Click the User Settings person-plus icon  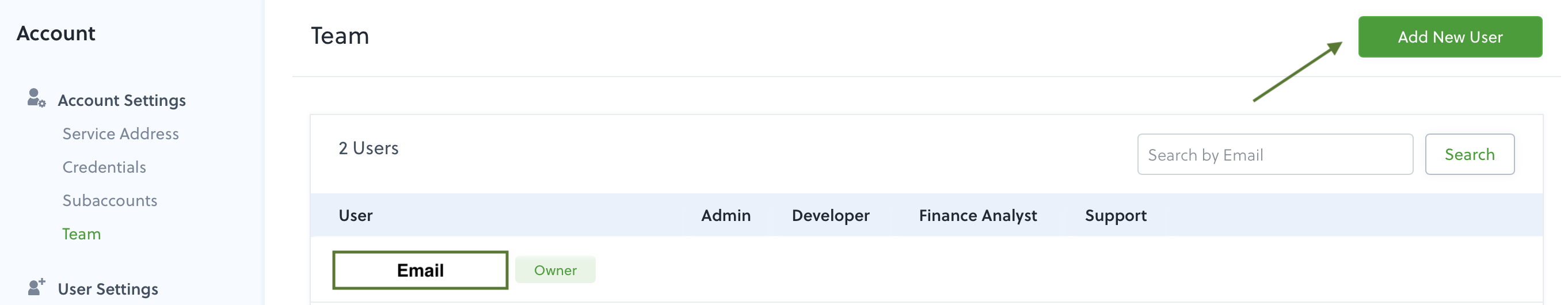coord(36,287)
